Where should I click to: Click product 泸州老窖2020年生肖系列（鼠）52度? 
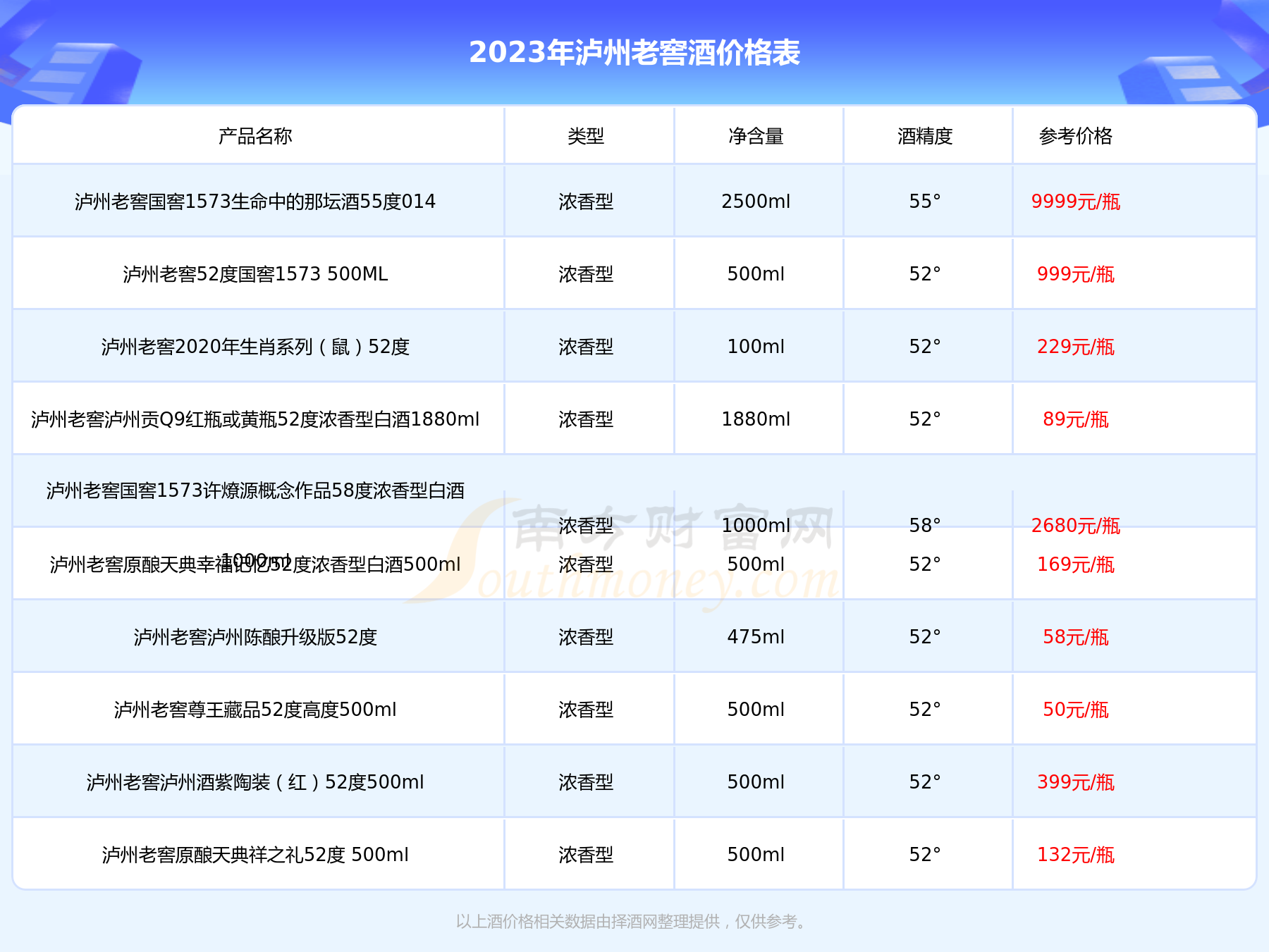tap(255, 347)
